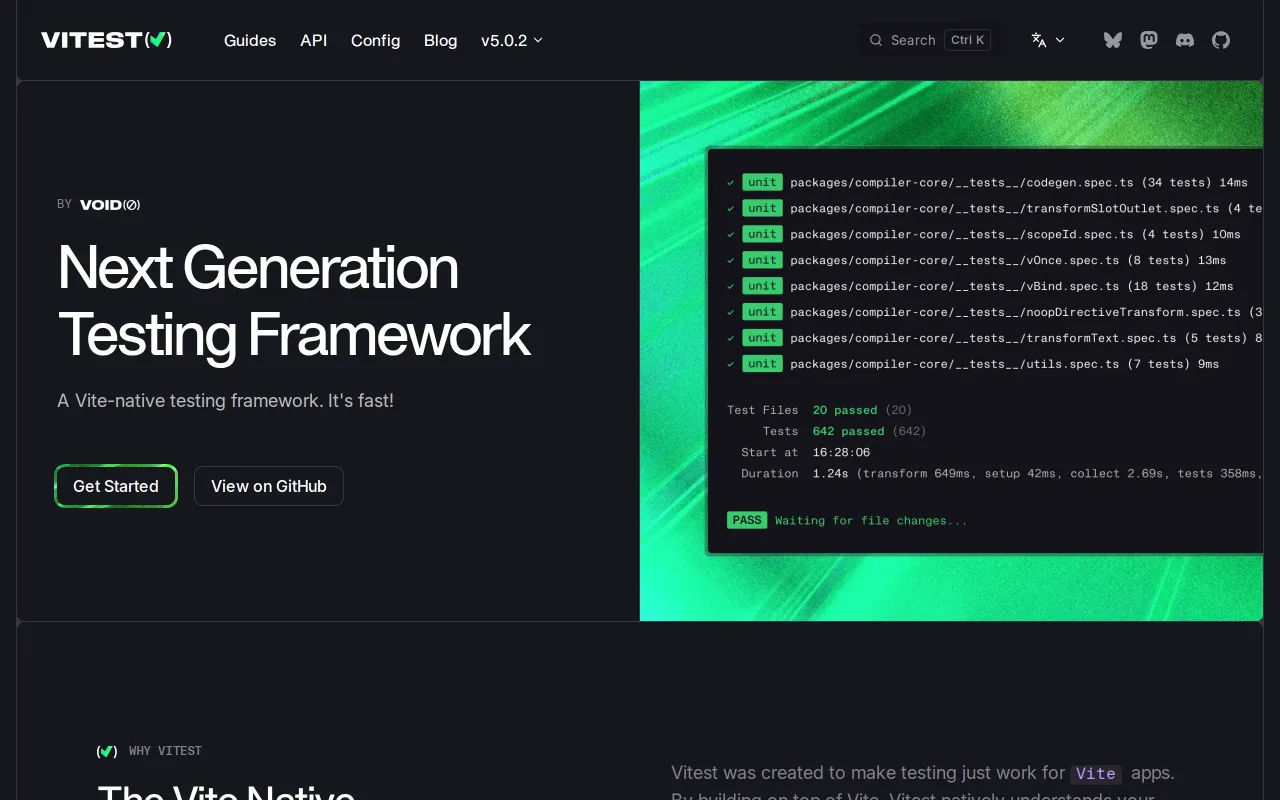The image size is (1280, 800).
Task: Click the Vitest logo in the header
Action: click(107, 40)
